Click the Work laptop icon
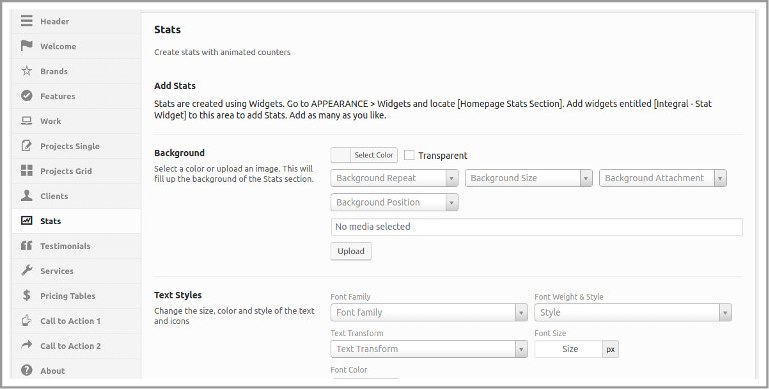This screenshot has height=389, width=769. 26,121
